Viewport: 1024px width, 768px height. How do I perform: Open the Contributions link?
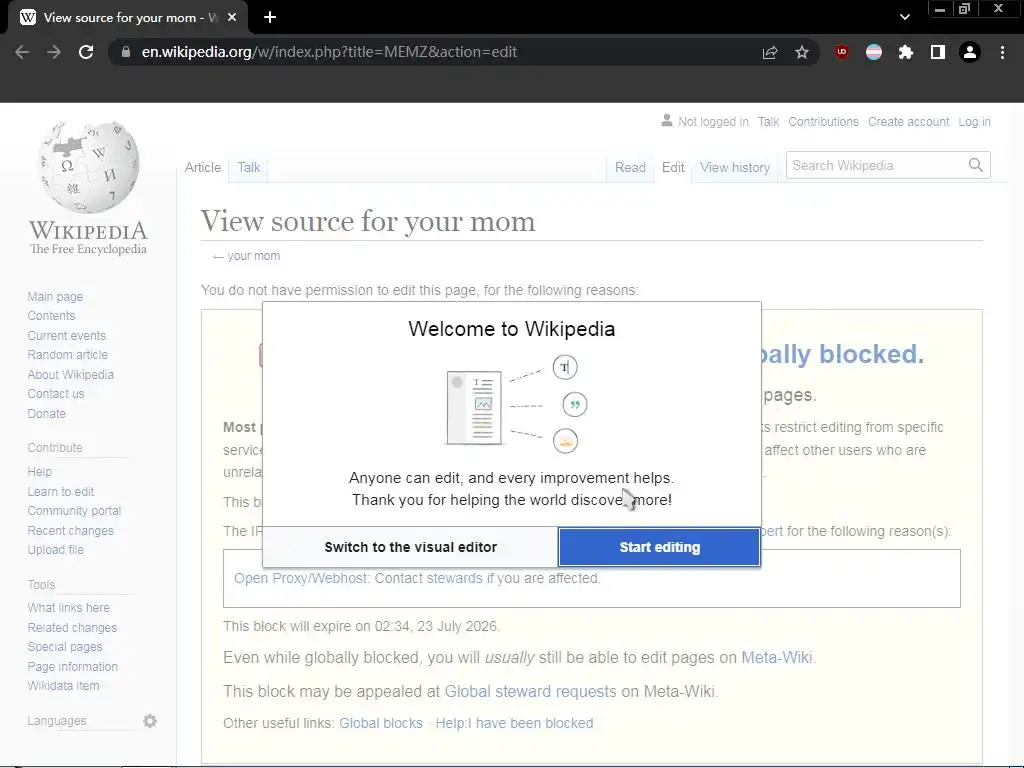point(823,121)
